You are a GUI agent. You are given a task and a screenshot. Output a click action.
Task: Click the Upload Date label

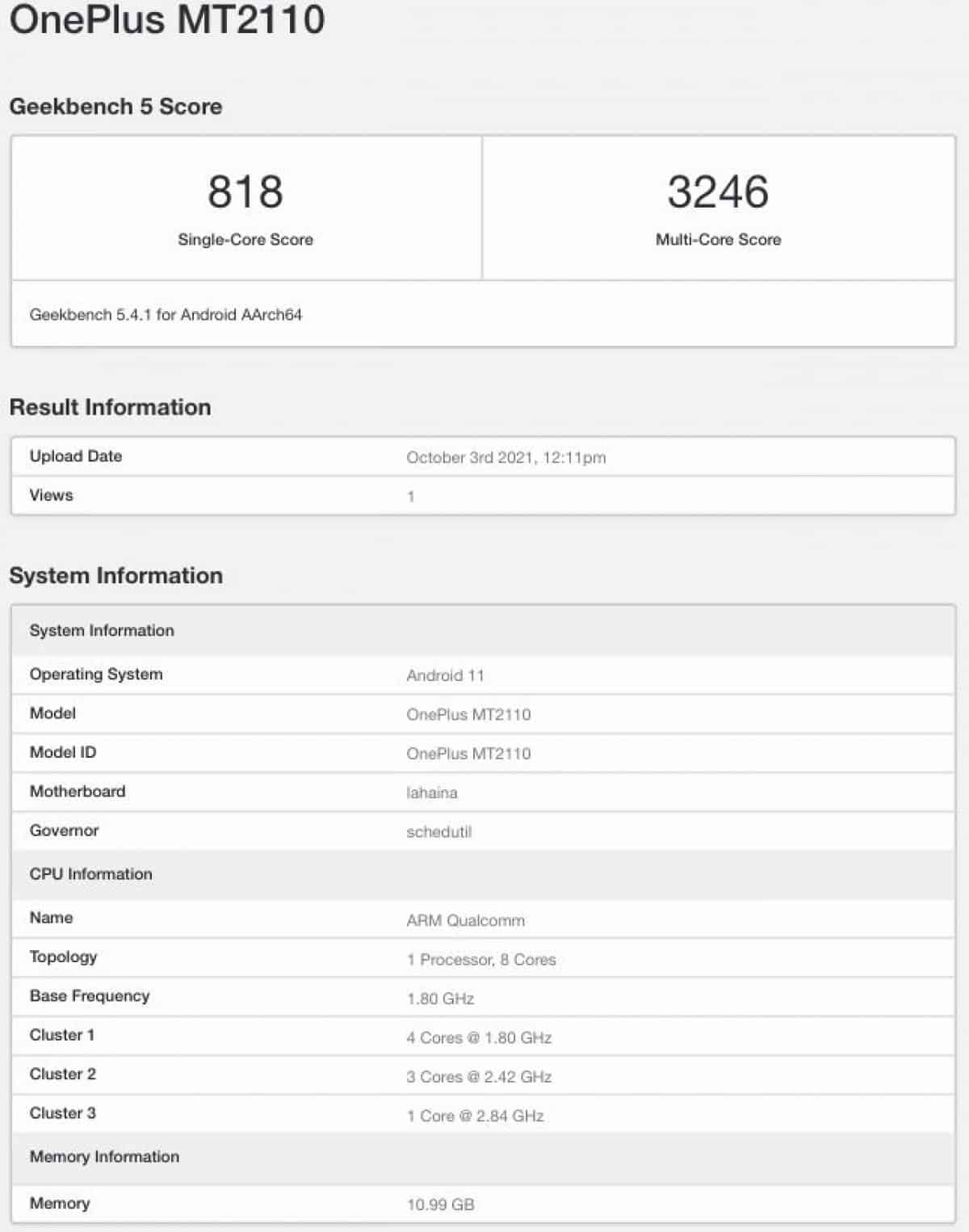[x=76, y=456]
